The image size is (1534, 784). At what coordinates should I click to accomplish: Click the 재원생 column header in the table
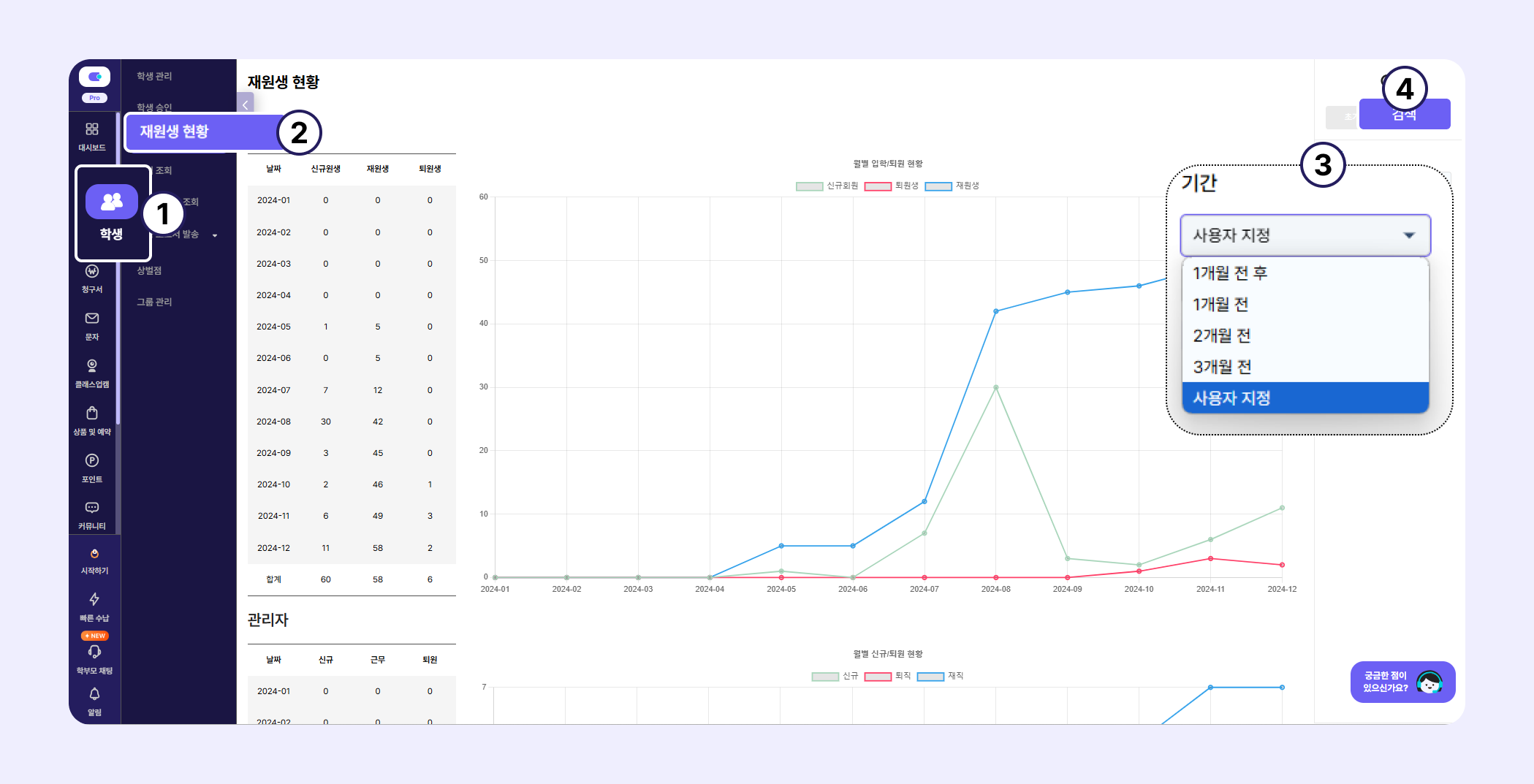(378, 169)
